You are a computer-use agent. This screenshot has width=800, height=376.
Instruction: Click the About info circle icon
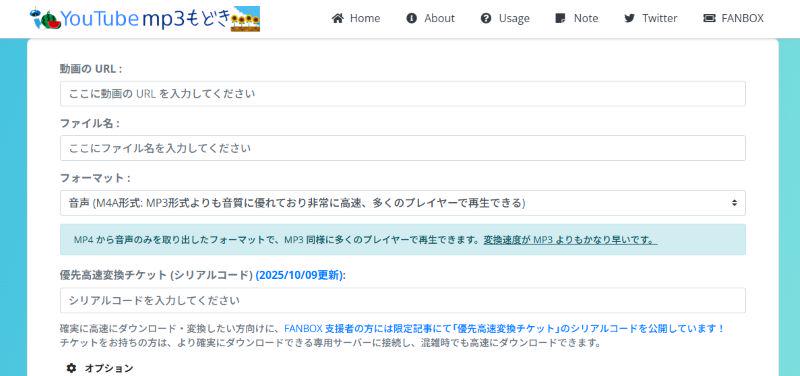tap(412, 18)
